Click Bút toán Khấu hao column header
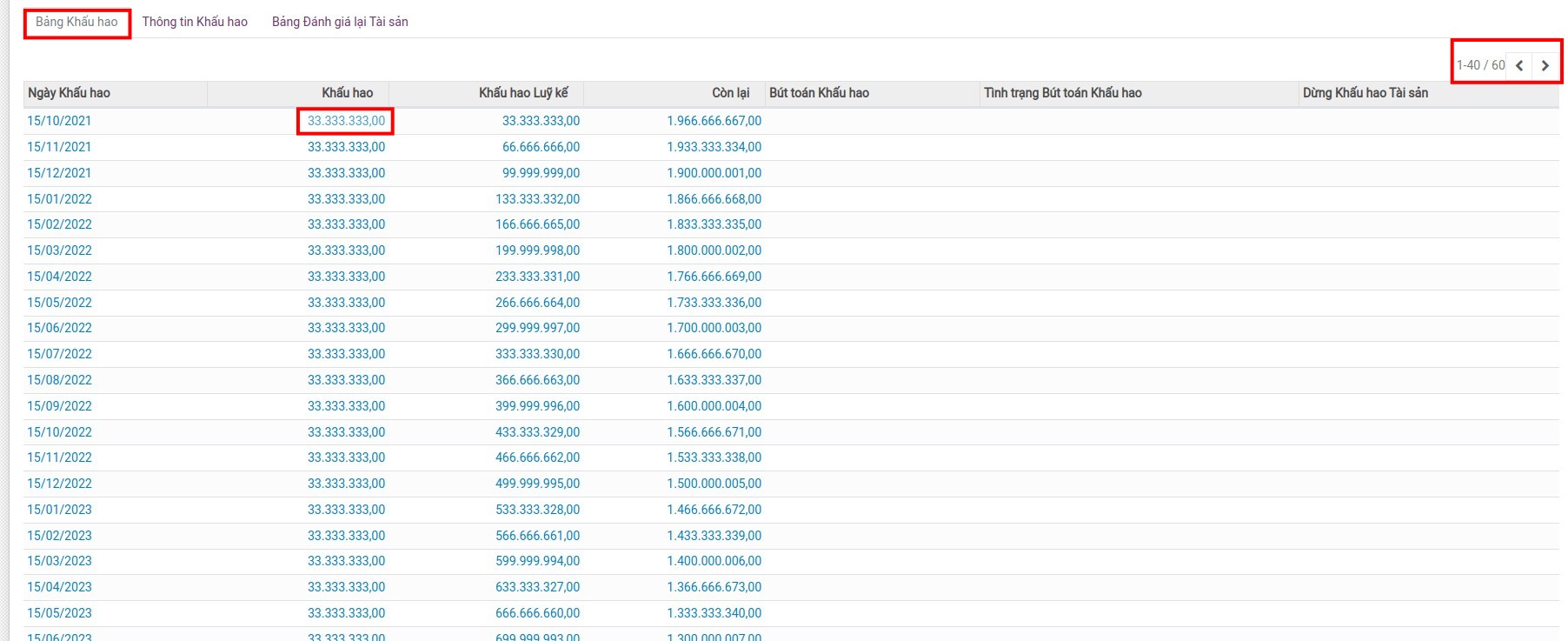1568x641 pixels. point(819,93)
